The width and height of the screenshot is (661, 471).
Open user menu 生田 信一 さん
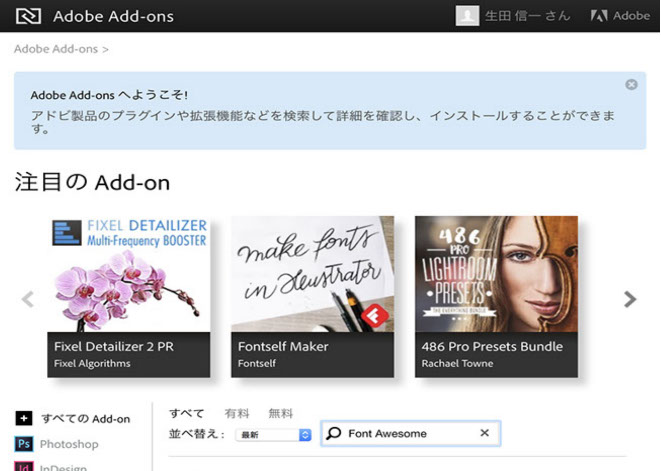point(528,16)
